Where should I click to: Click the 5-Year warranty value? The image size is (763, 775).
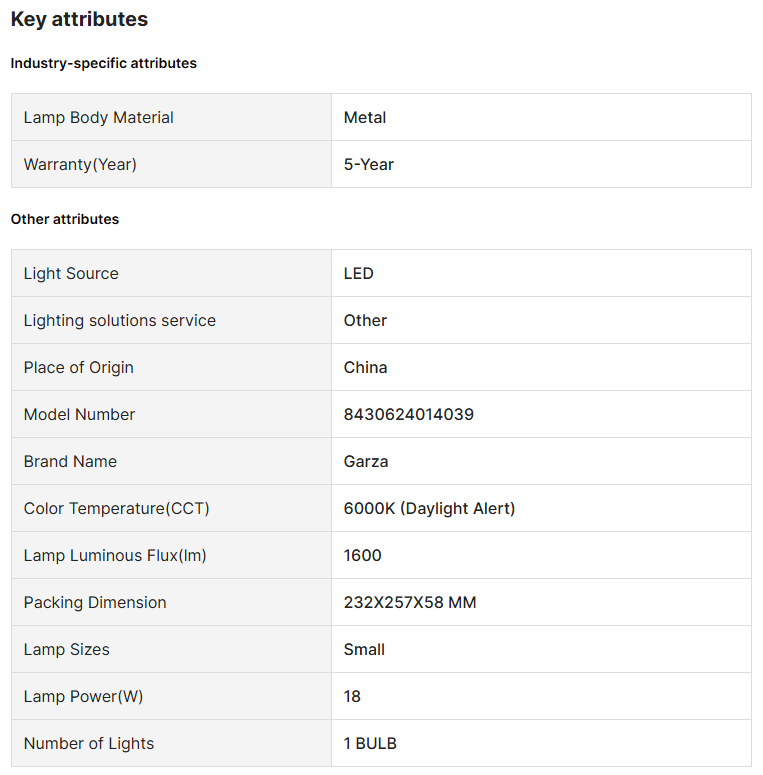coord(369,164)
